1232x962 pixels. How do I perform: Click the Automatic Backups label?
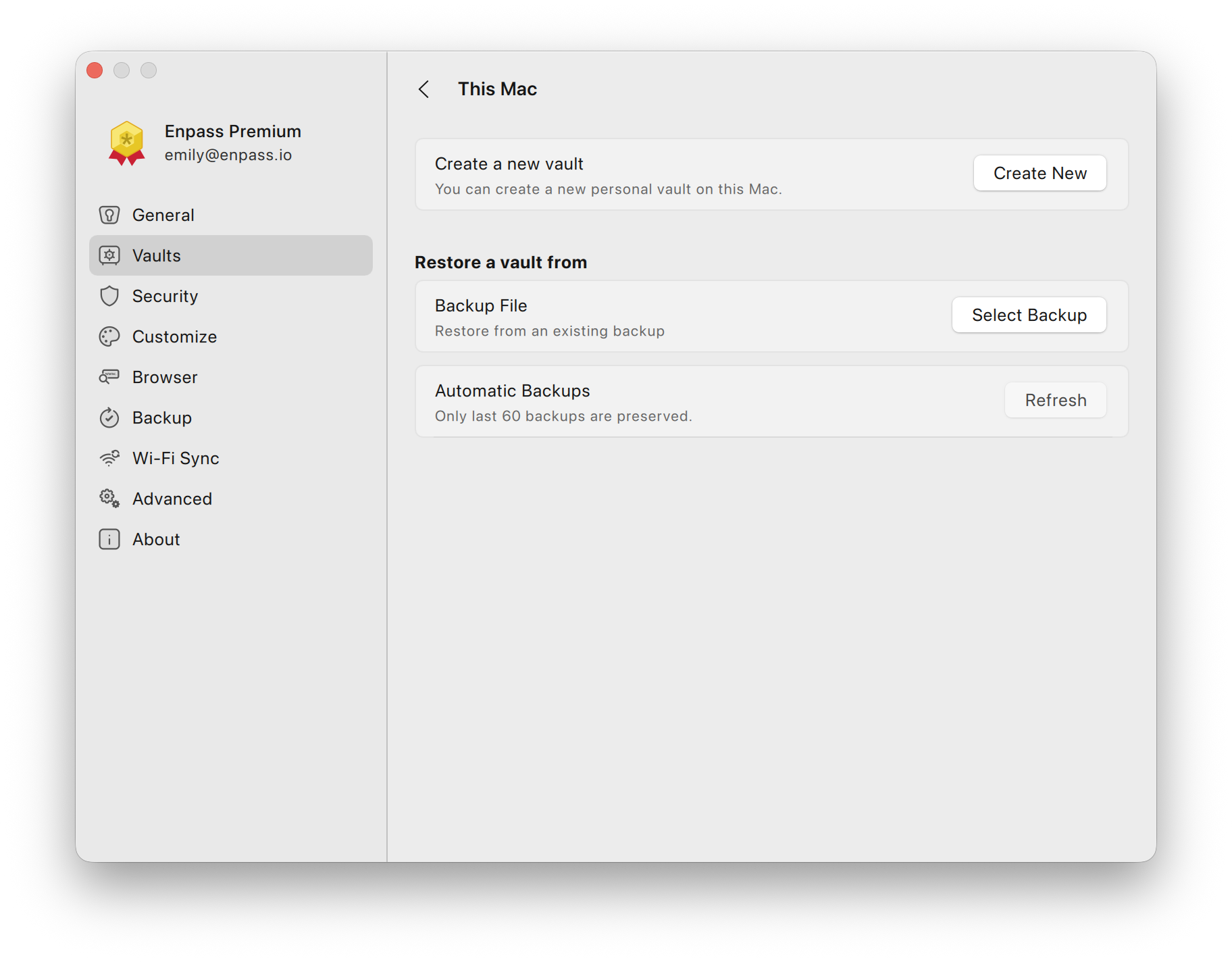pyautogui.click(x=513, y=391)
